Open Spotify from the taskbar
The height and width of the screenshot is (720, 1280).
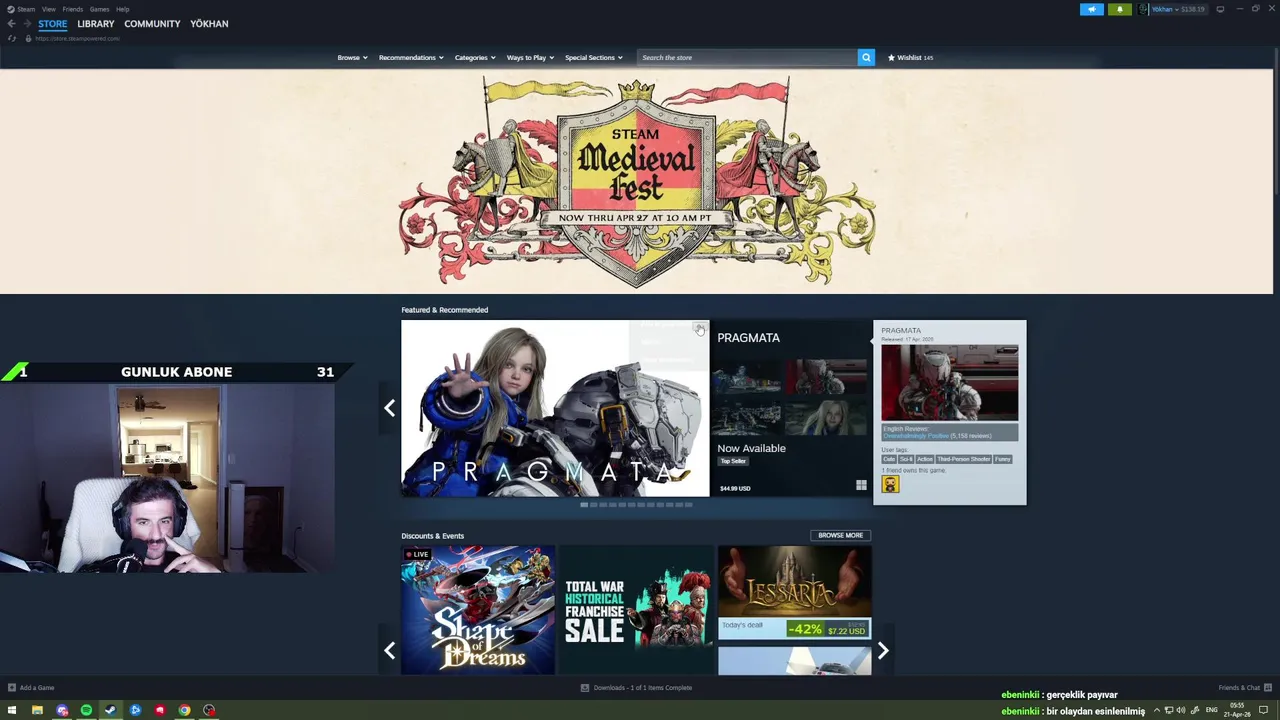[x=86, y=710]
